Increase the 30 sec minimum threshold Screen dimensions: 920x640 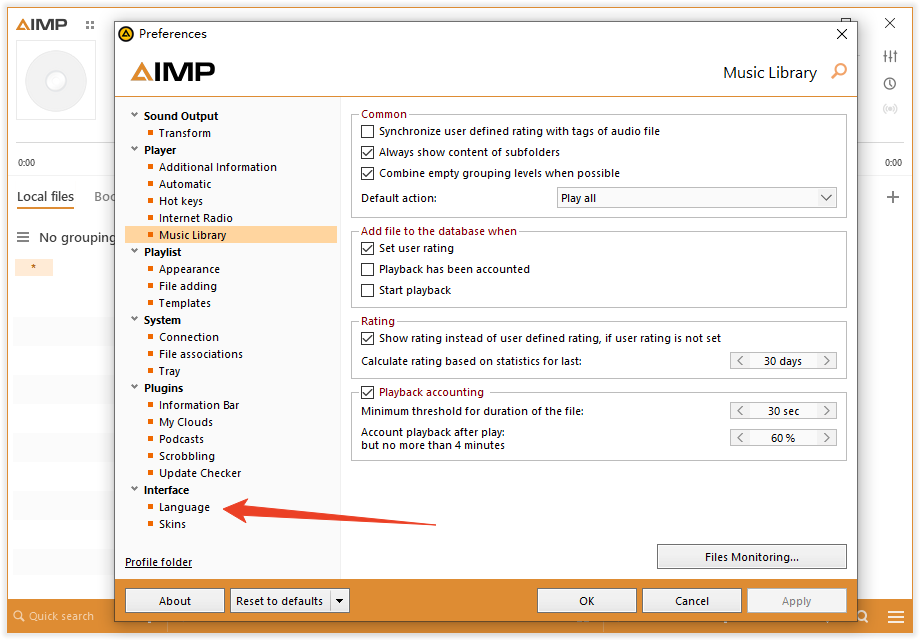pos(827,411)
